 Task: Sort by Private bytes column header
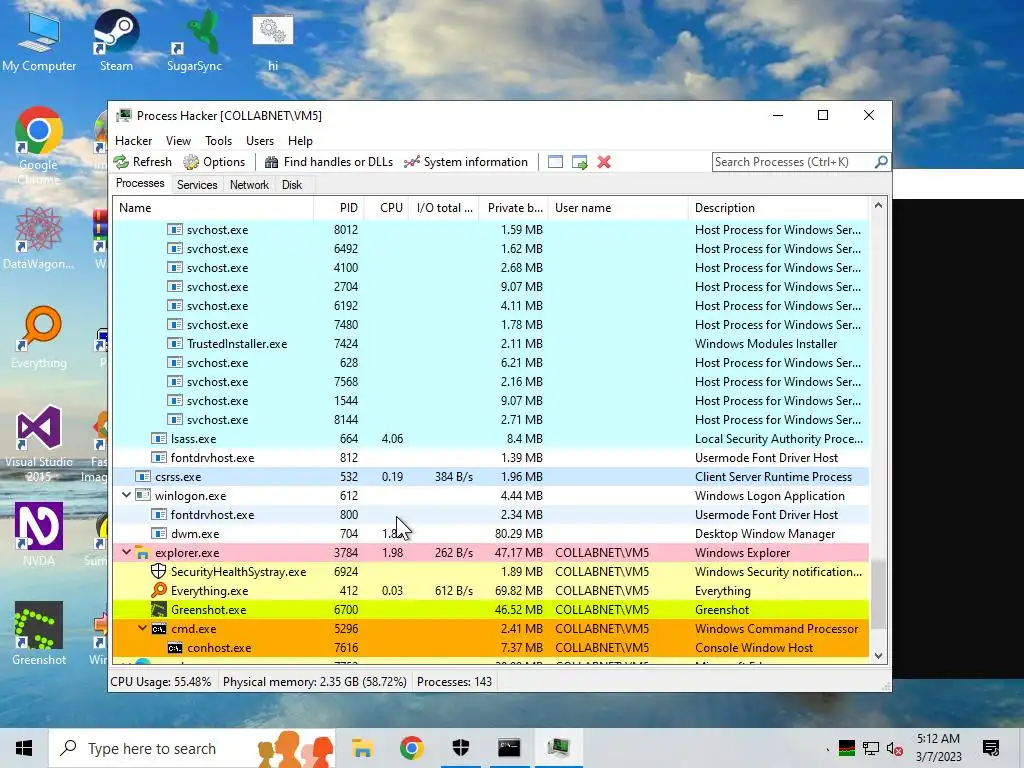point(514,208)
